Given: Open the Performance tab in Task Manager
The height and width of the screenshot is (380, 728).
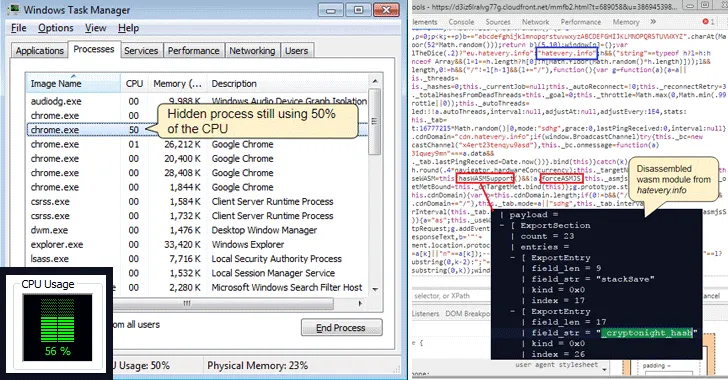Looking at the screenshot, I should 194,51.
